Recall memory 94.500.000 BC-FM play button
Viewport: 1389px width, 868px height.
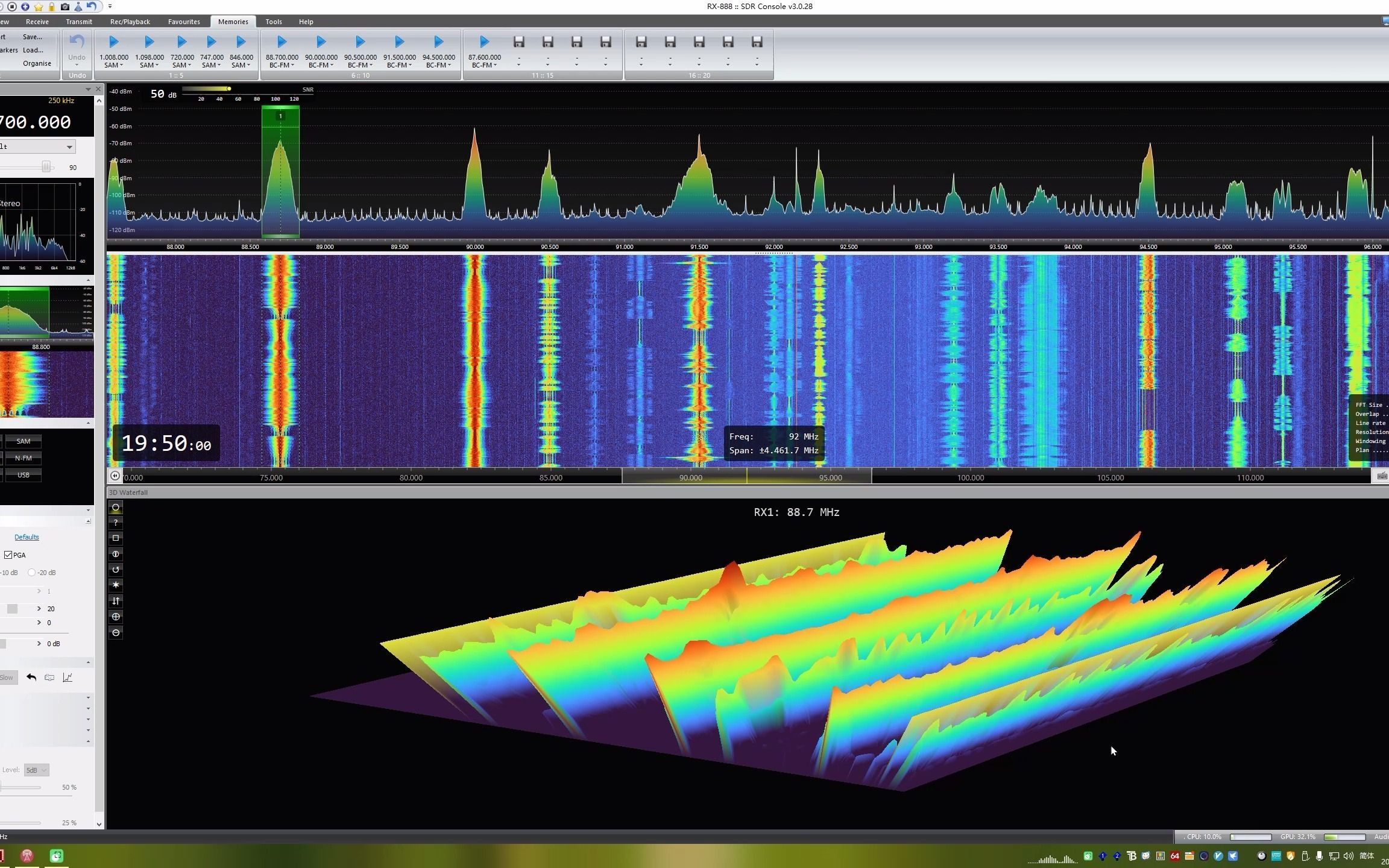[438, 42]
